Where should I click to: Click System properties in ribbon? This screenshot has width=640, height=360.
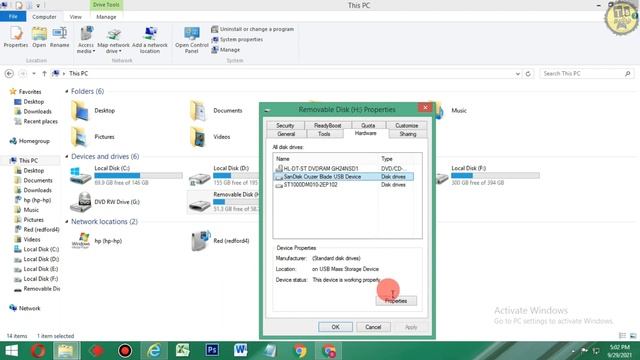coord(237,40)
